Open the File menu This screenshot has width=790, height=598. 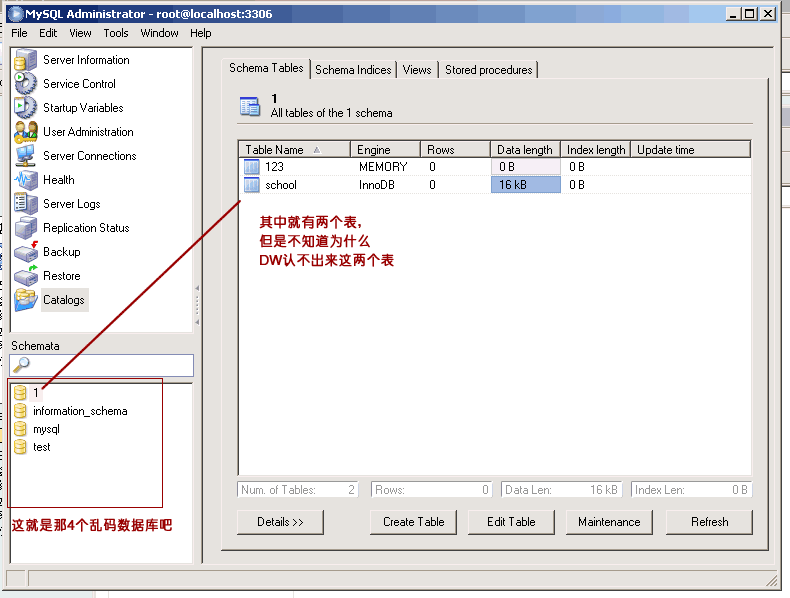pyautogui.click(x=19, y=33)
